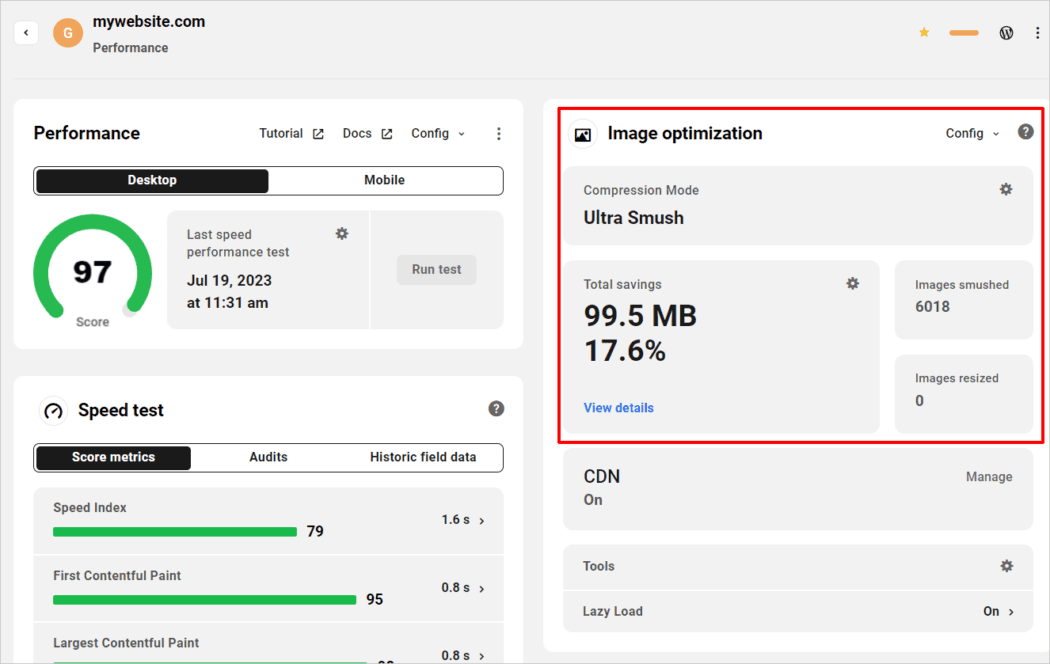Open the last speed test settings gear
Viewport: 1050px width, 664px height.
pos(341,233)
